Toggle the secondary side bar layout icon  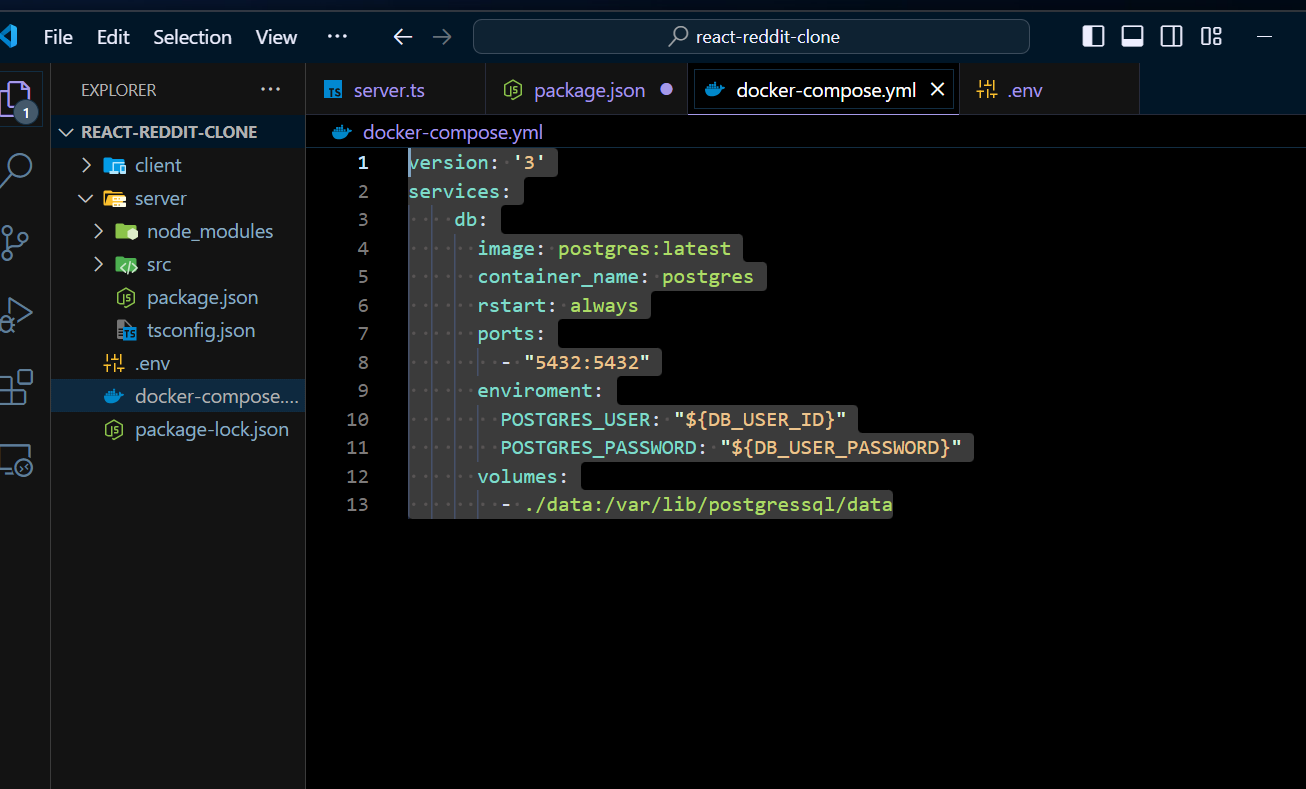click(x=1171, y=37)
